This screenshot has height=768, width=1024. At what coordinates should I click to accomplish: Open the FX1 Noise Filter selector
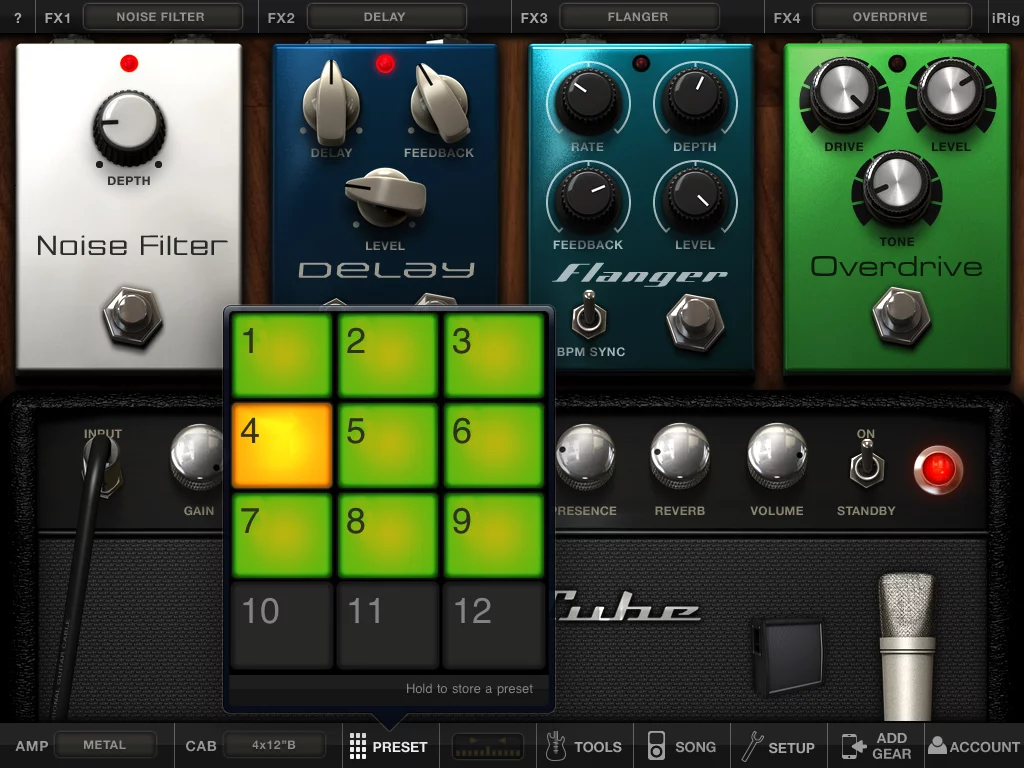(x=161, y=16)
